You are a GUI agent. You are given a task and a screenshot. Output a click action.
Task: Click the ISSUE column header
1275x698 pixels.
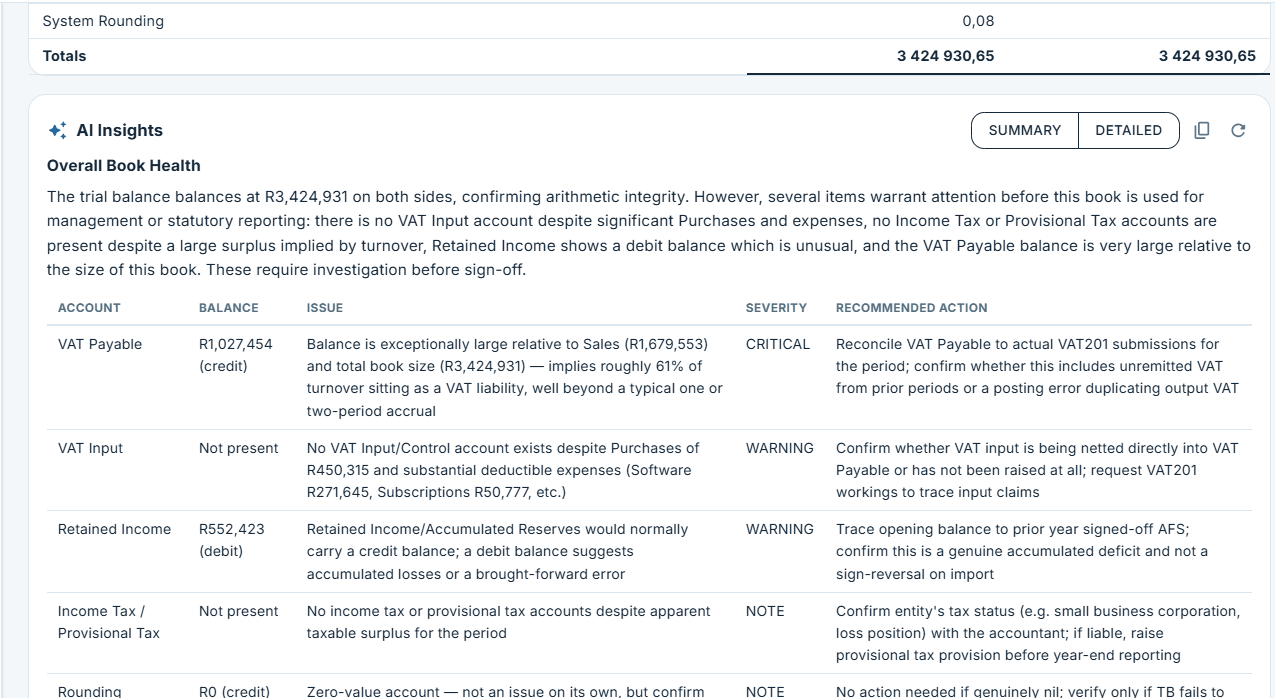tap(325, 308)
